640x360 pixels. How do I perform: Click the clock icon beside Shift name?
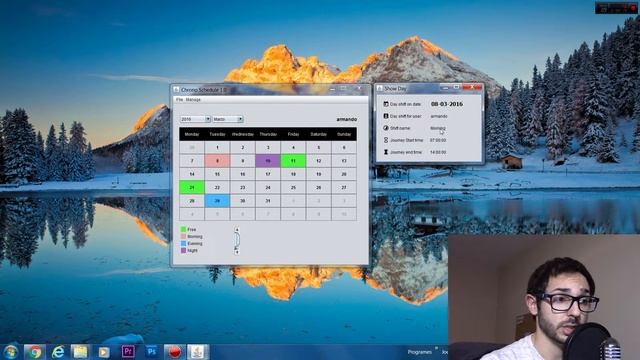[386, 128]
